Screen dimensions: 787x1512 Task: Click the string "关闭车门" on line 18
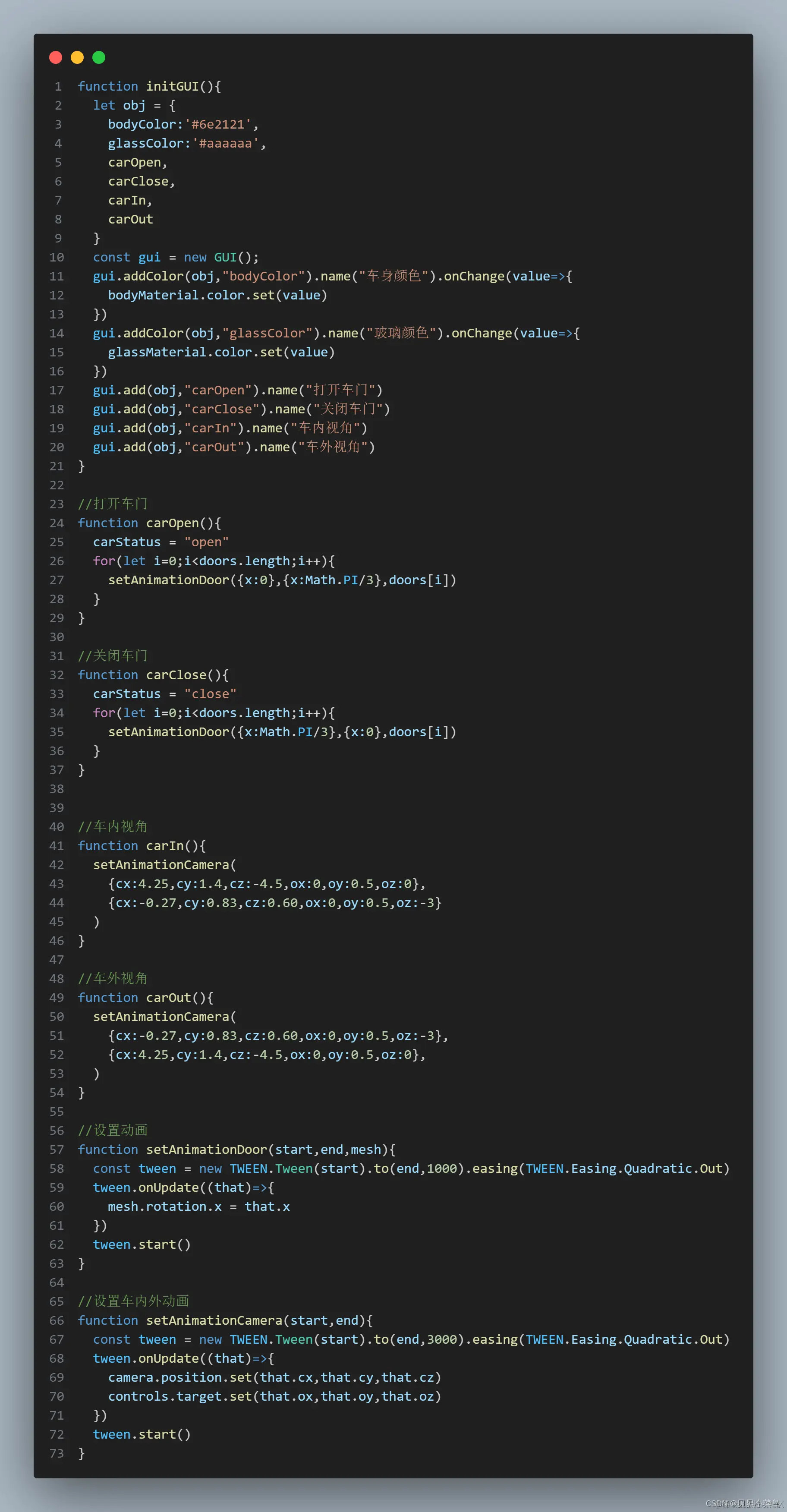[348, 409]
